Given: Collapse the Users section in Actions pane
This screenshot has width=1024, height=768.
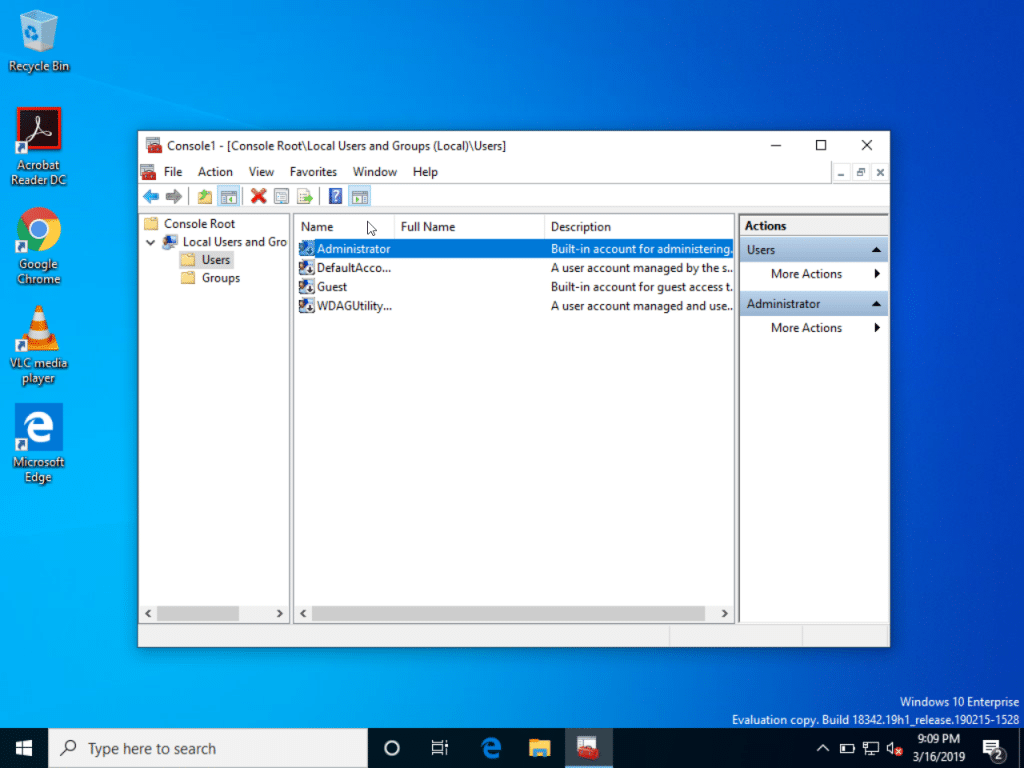Looking at the screenshot, I should 877,249.
